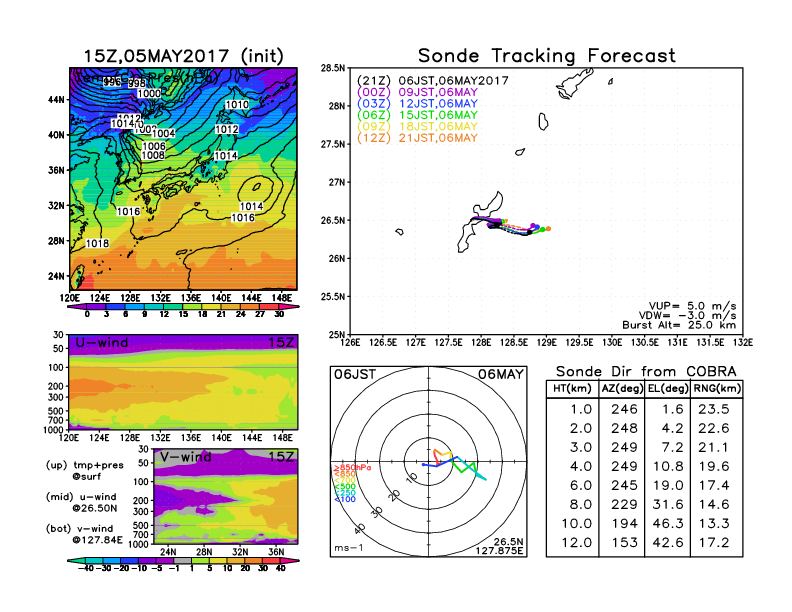
Task: Click range value '21.1' in the 3.0 km row
Action: (x=714, y=447)
